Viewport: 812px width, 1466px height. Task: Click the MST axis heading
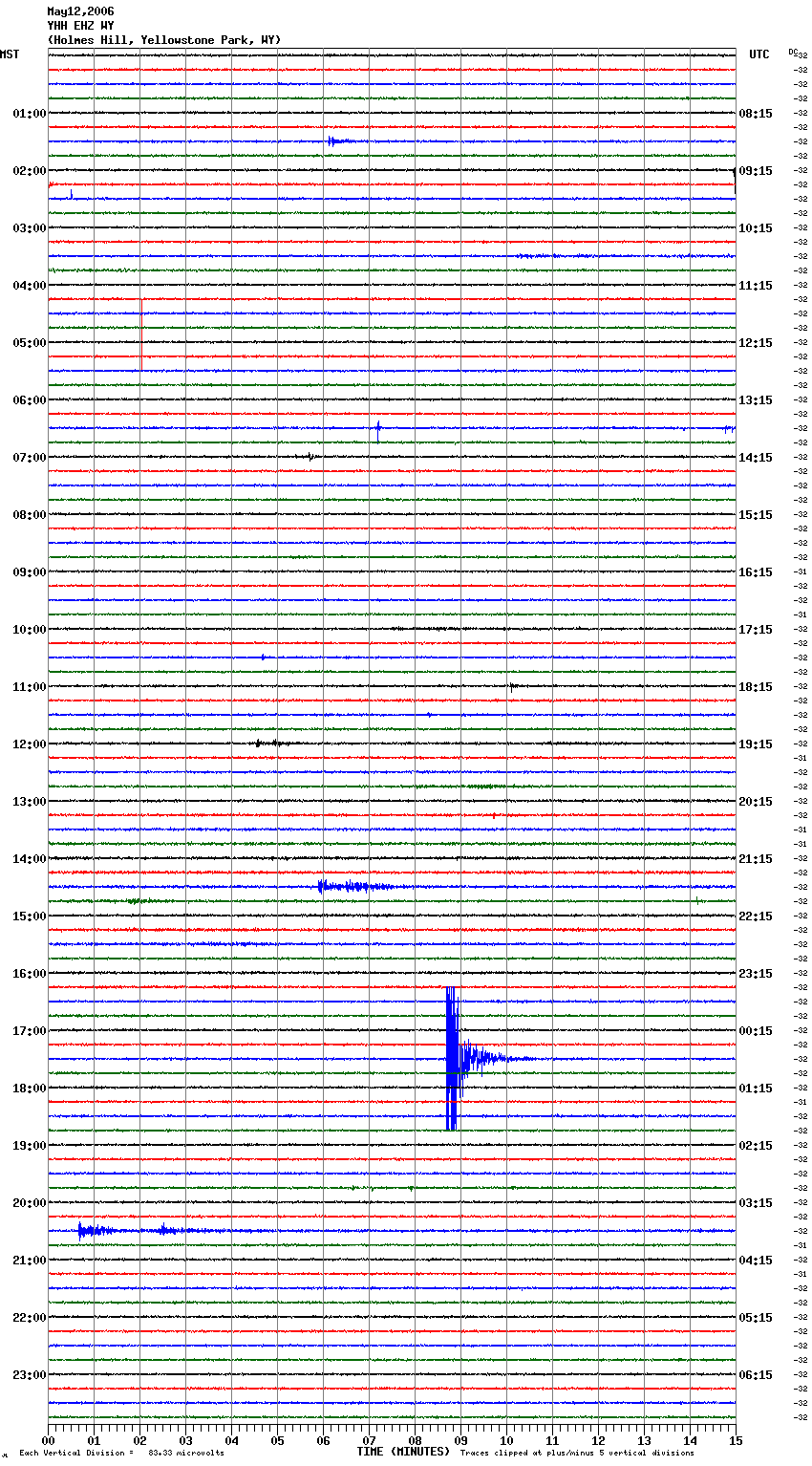[x=10, y=54]
